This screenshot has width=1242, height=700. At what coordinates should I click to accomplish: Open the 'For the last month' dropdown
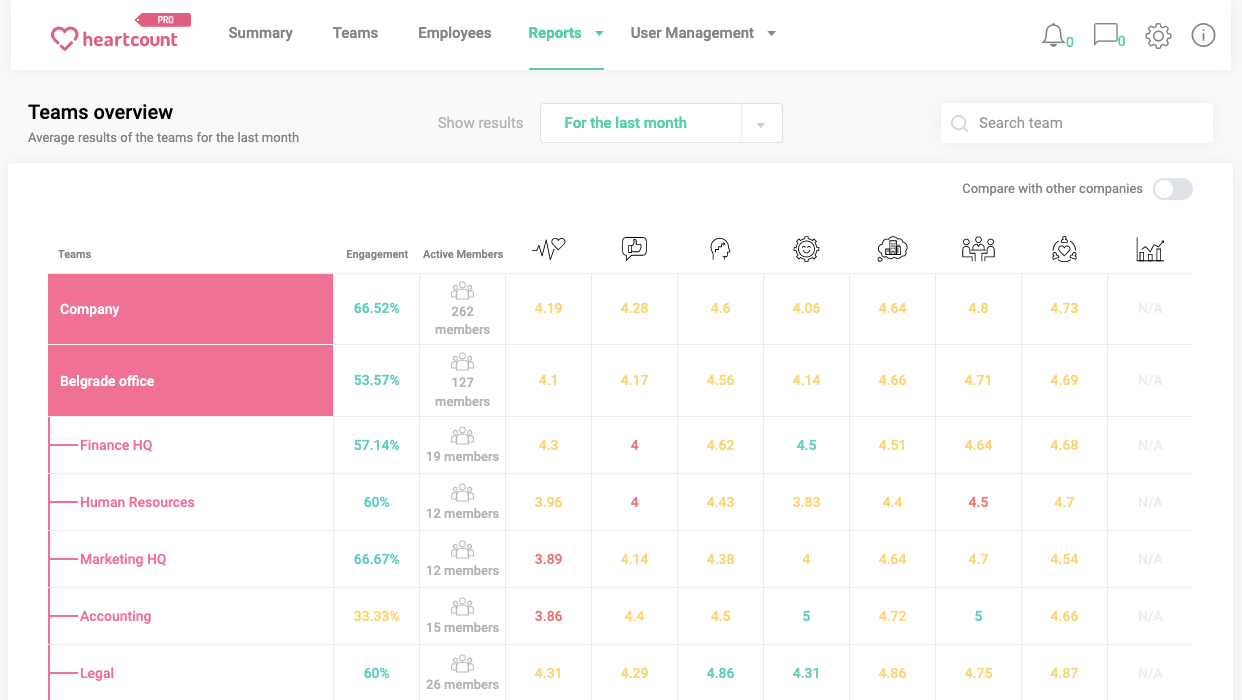tap(660, 122)
